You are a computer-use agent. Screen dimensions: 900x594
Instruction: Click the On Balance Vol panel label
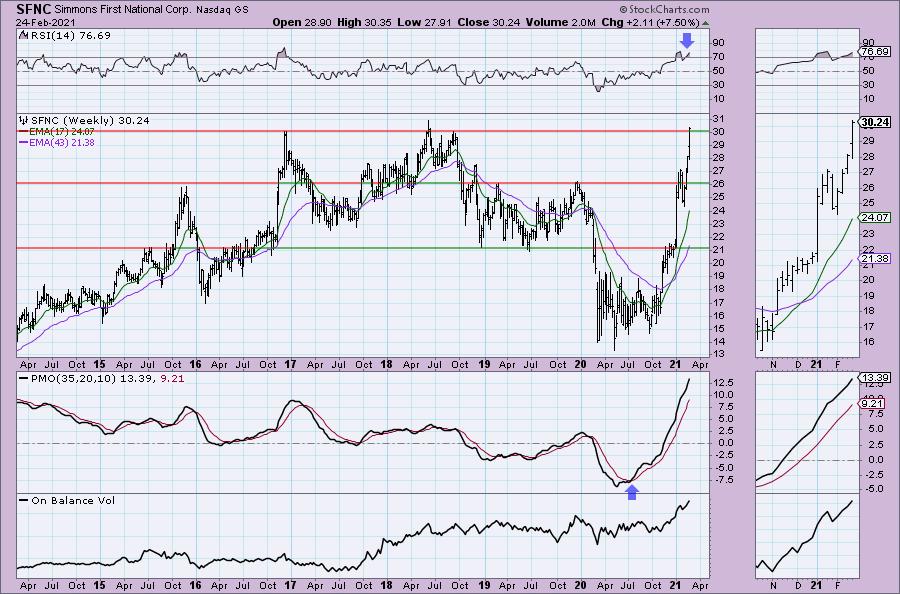pos(73,500)
